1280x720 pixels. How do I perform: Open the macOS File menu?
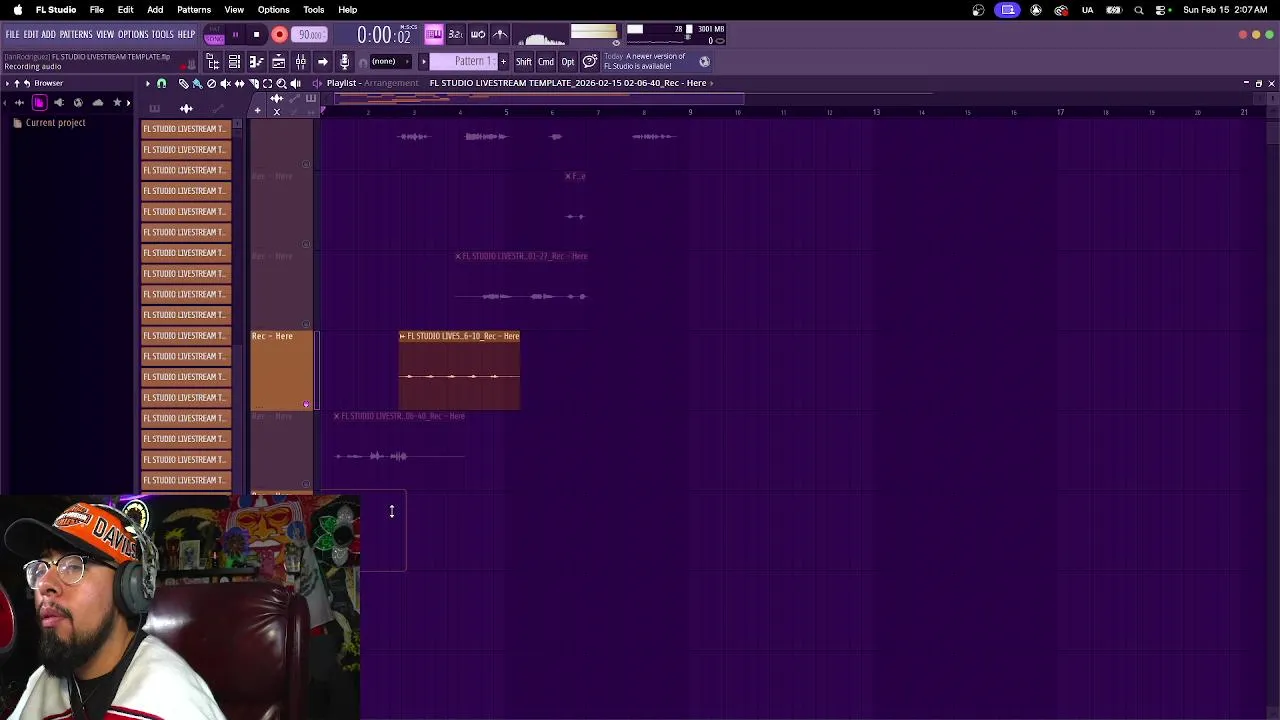pyautogui.click(x=97, y=10)
